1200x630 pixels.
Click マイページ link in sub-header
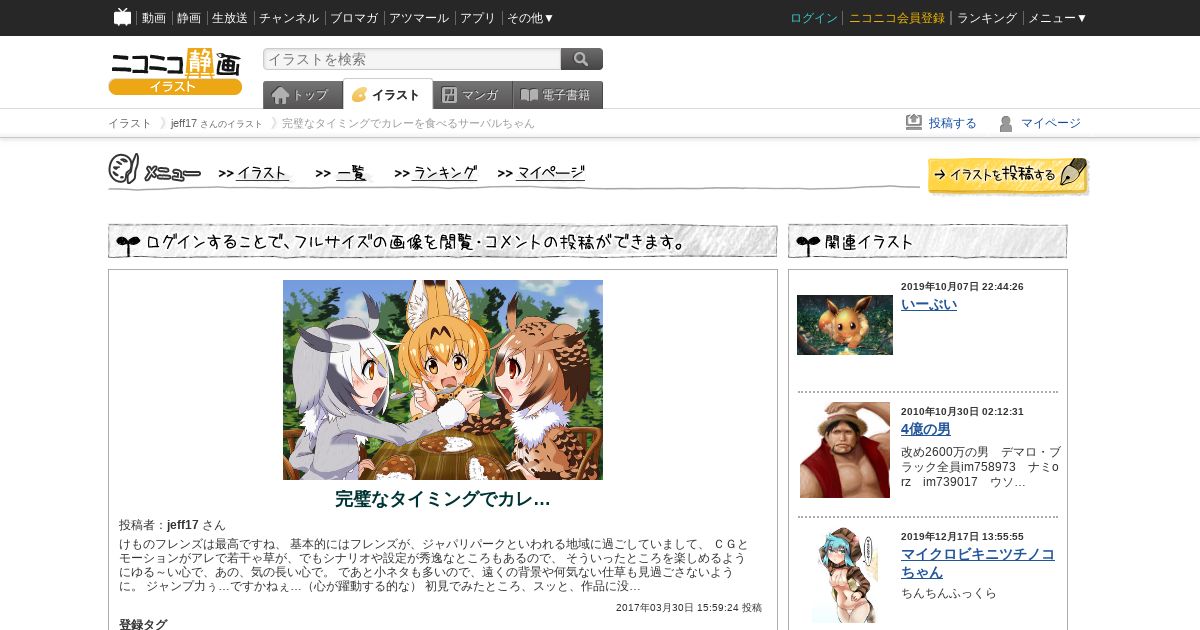click(x=1051, y=123)
